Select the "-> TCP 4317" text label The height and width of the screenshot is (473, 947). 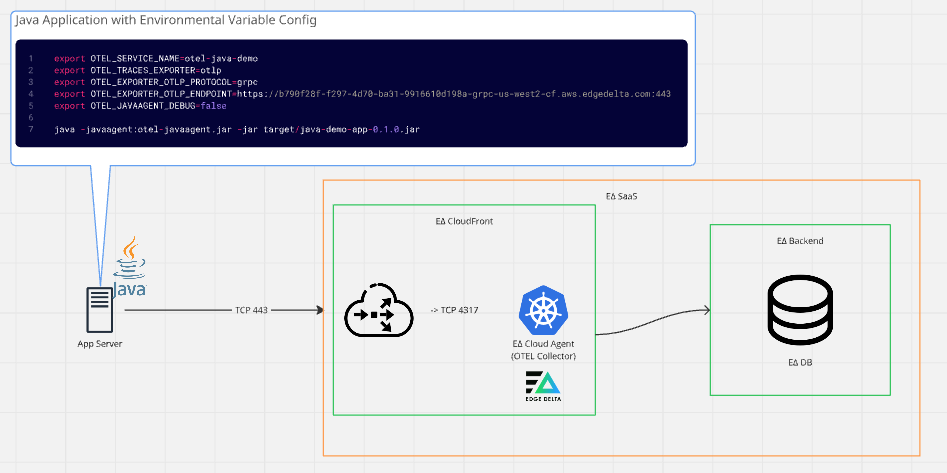pyautogui.click(x=454, y=310)
